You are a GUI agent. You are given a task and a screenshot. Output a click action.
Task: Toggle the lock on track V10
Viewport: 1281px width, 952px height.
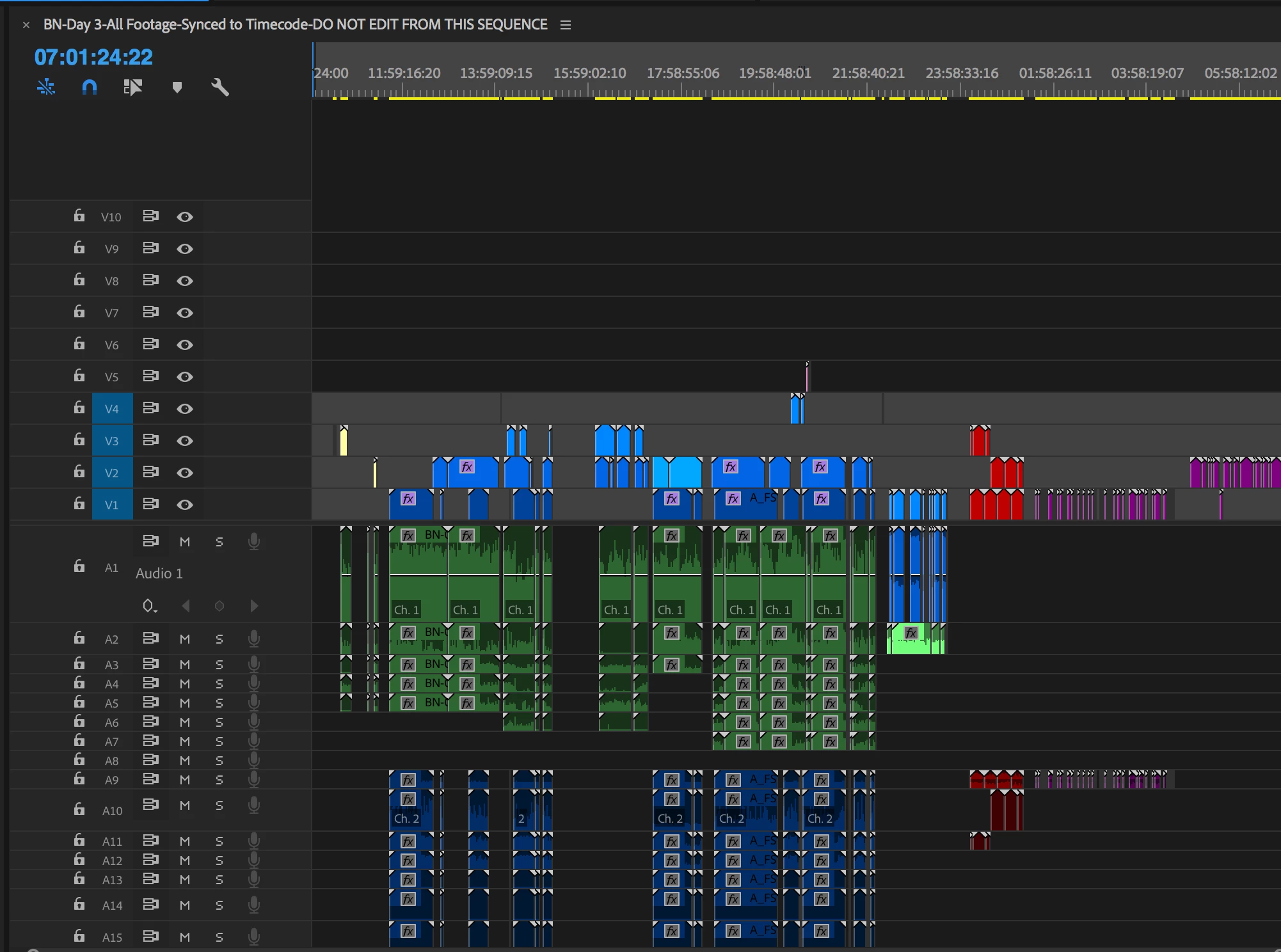(79, 216)
